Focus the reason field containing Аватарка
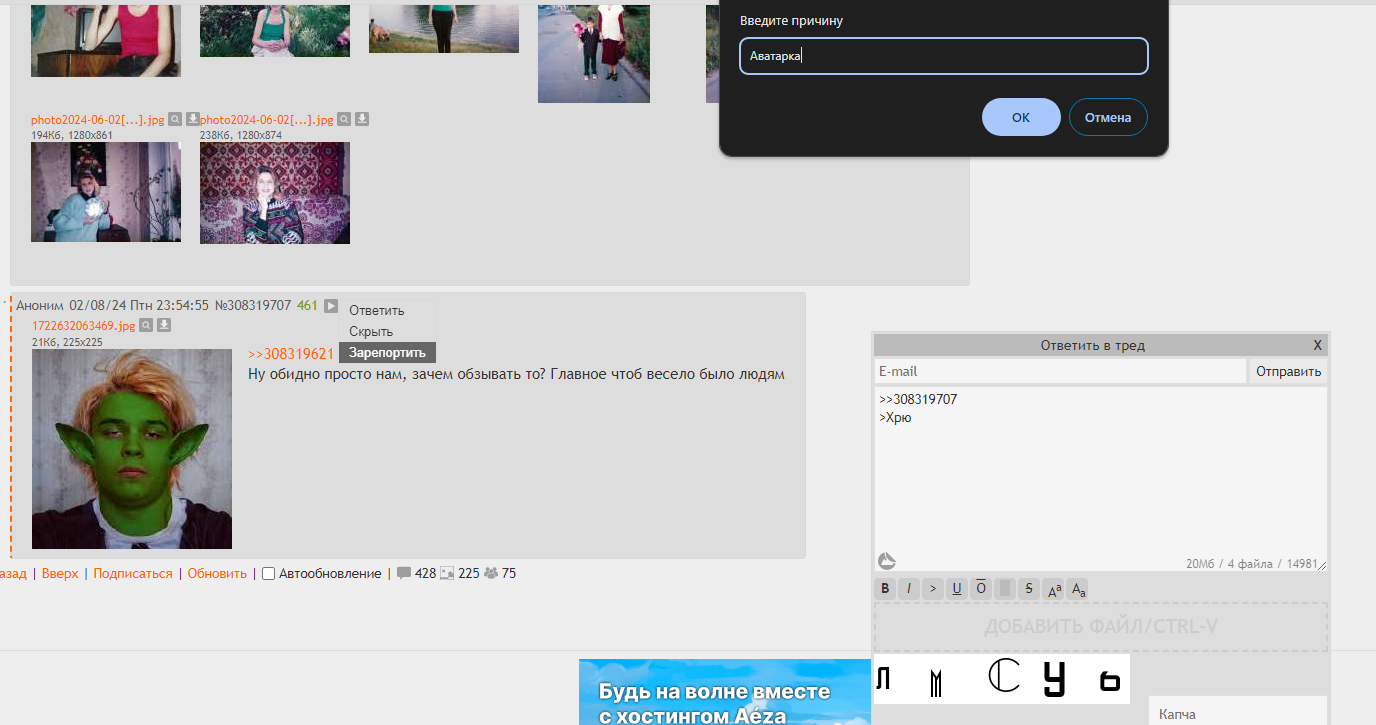Viewport: 1376px width, 725px height. [944, 56]
